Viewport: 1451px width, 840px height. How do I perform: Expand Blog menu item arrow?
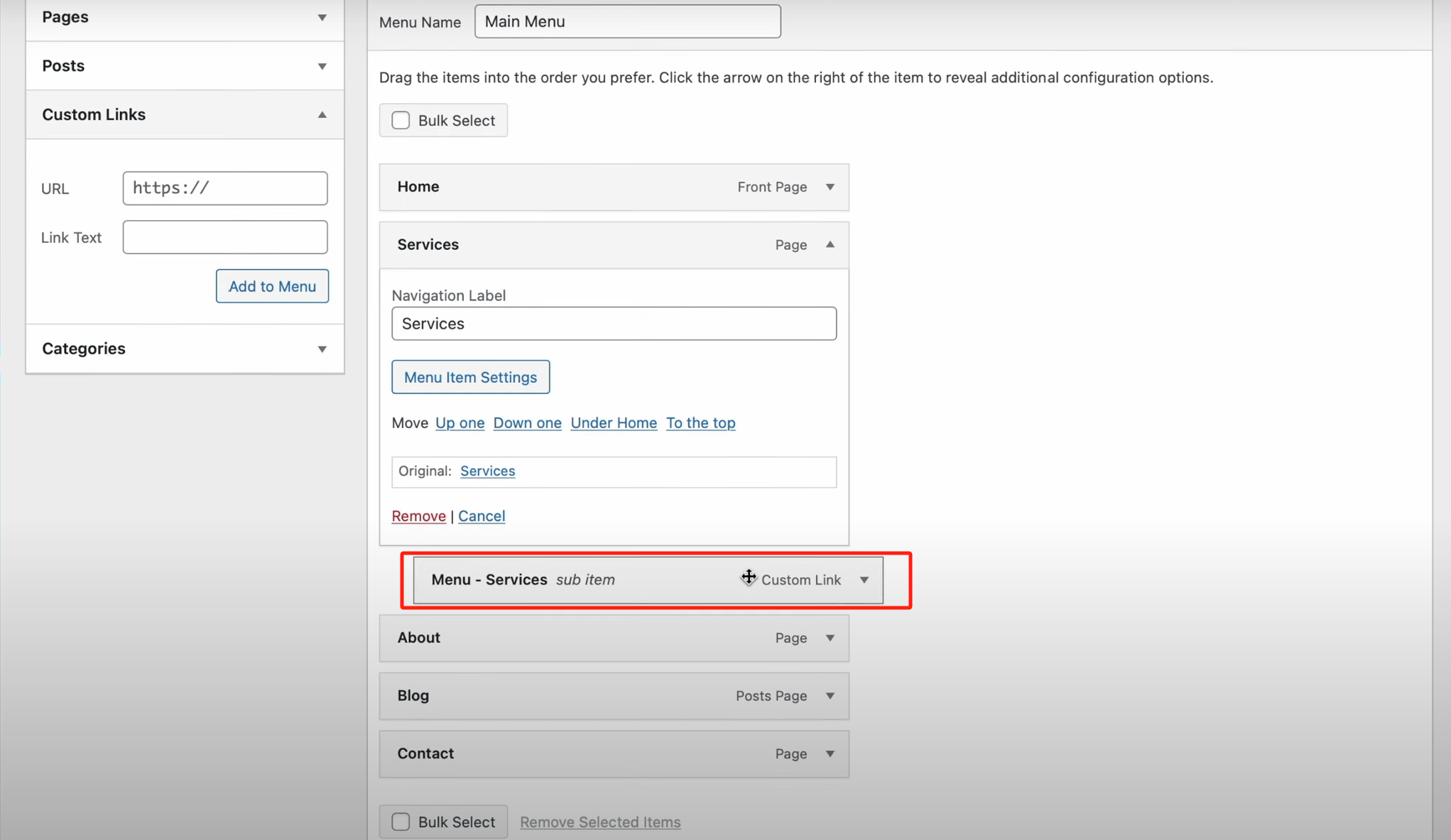(x=830, y=695)
